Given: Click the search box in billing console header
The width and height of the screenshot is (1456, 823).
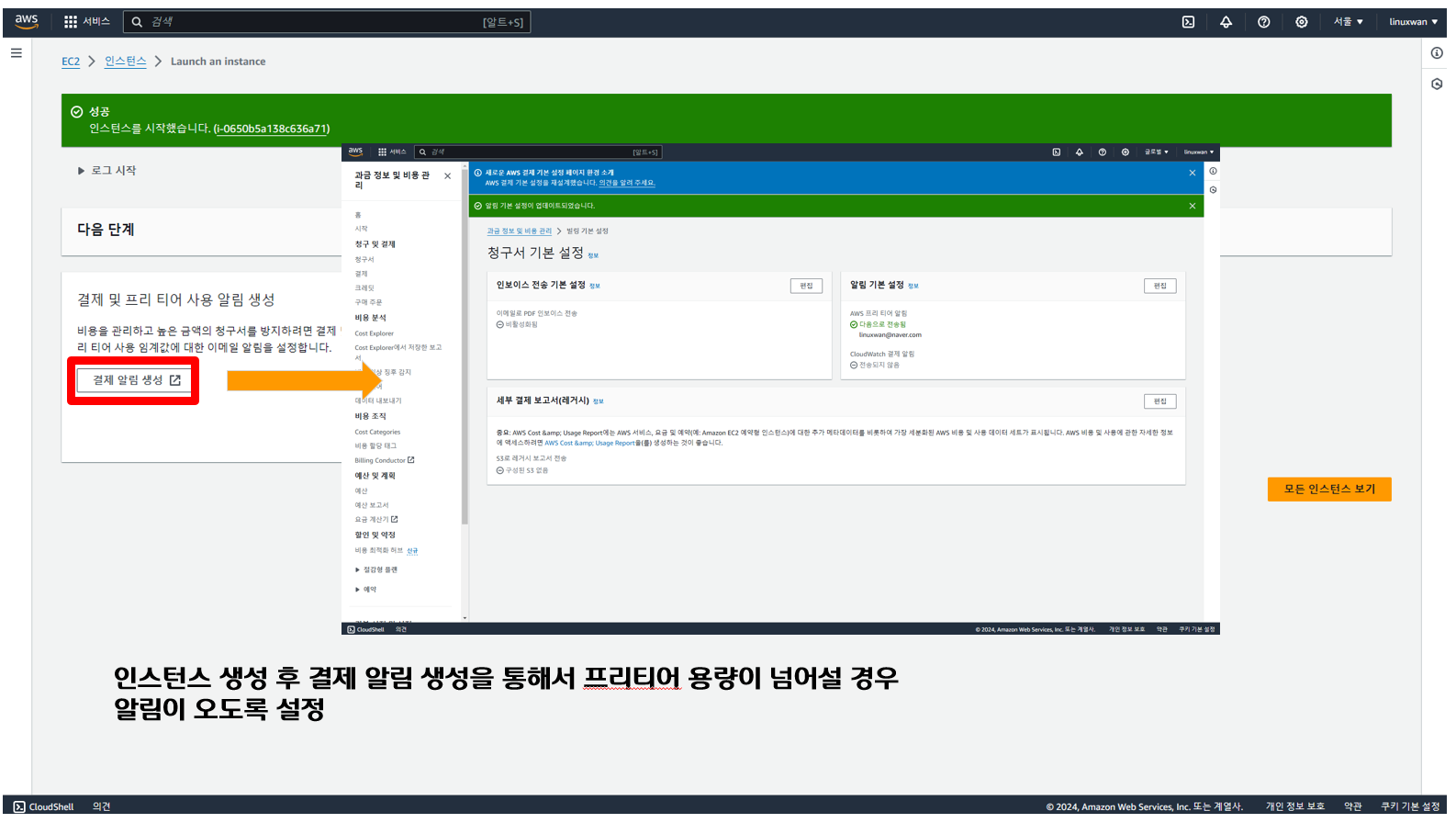Looking at the screenshot, I should (538, 152).
